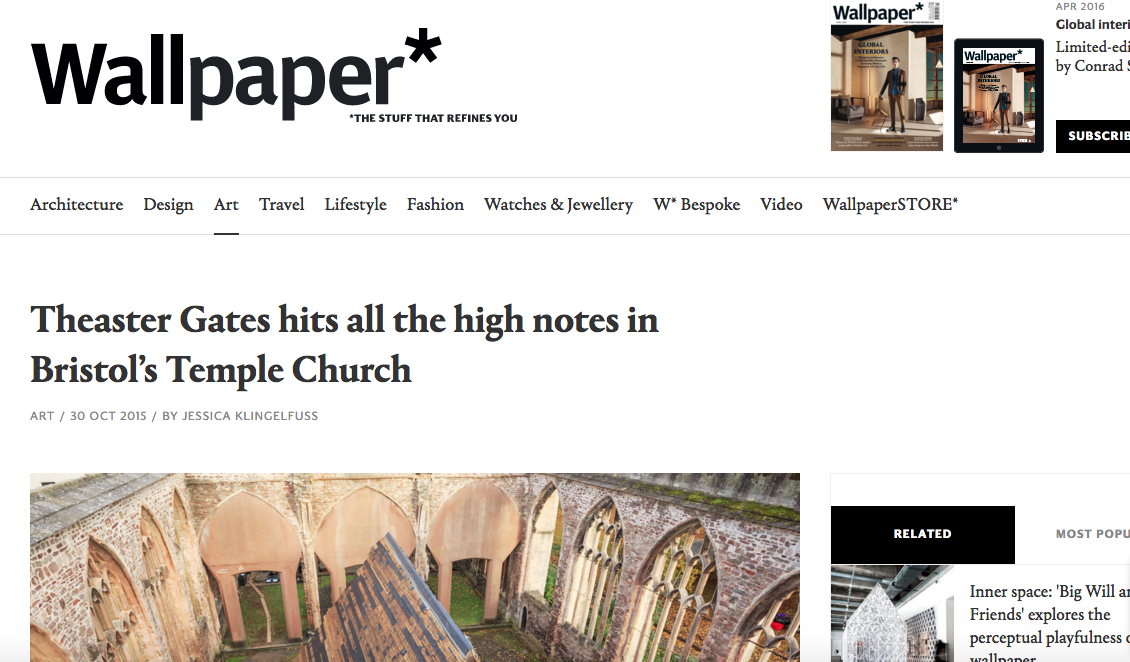
Task: Go to Watches & Jewellery
Action: coord(559,205)
